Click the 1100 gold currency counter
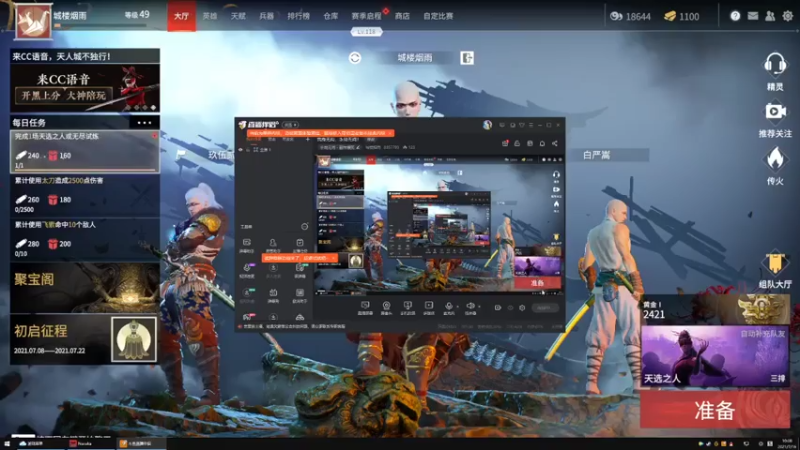The height and width of the screenshot is (450, 800). [x=682, y=16]
